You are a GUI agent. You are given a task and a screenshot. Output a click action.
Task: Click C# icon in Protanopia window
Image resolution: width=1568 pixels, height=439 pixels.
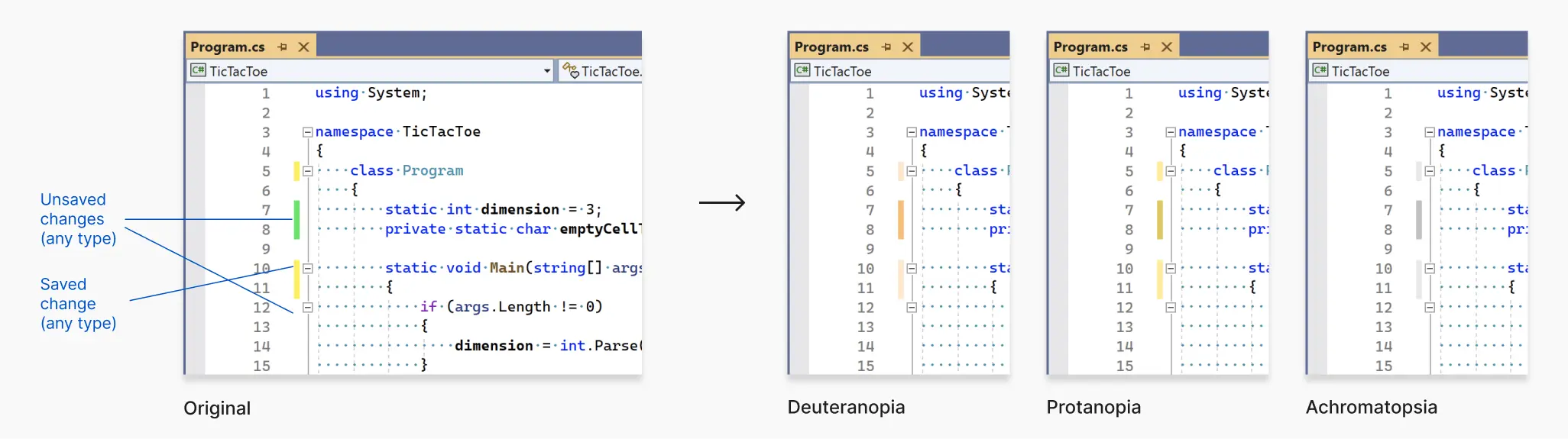pos(1061,70)
